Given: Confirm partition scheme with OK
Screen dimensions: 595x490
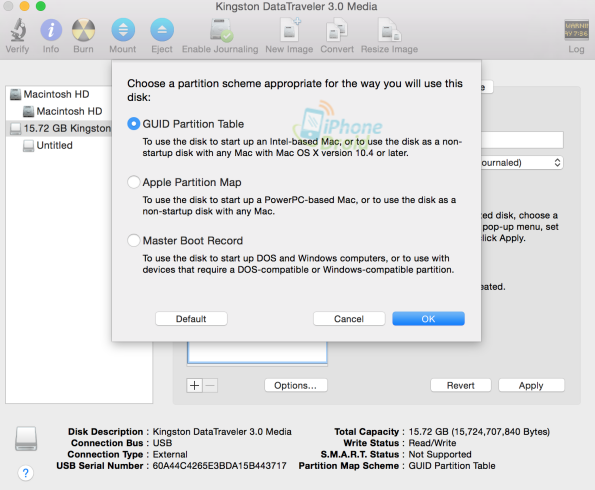Looking at the screenshot, I should click(428, 319).
